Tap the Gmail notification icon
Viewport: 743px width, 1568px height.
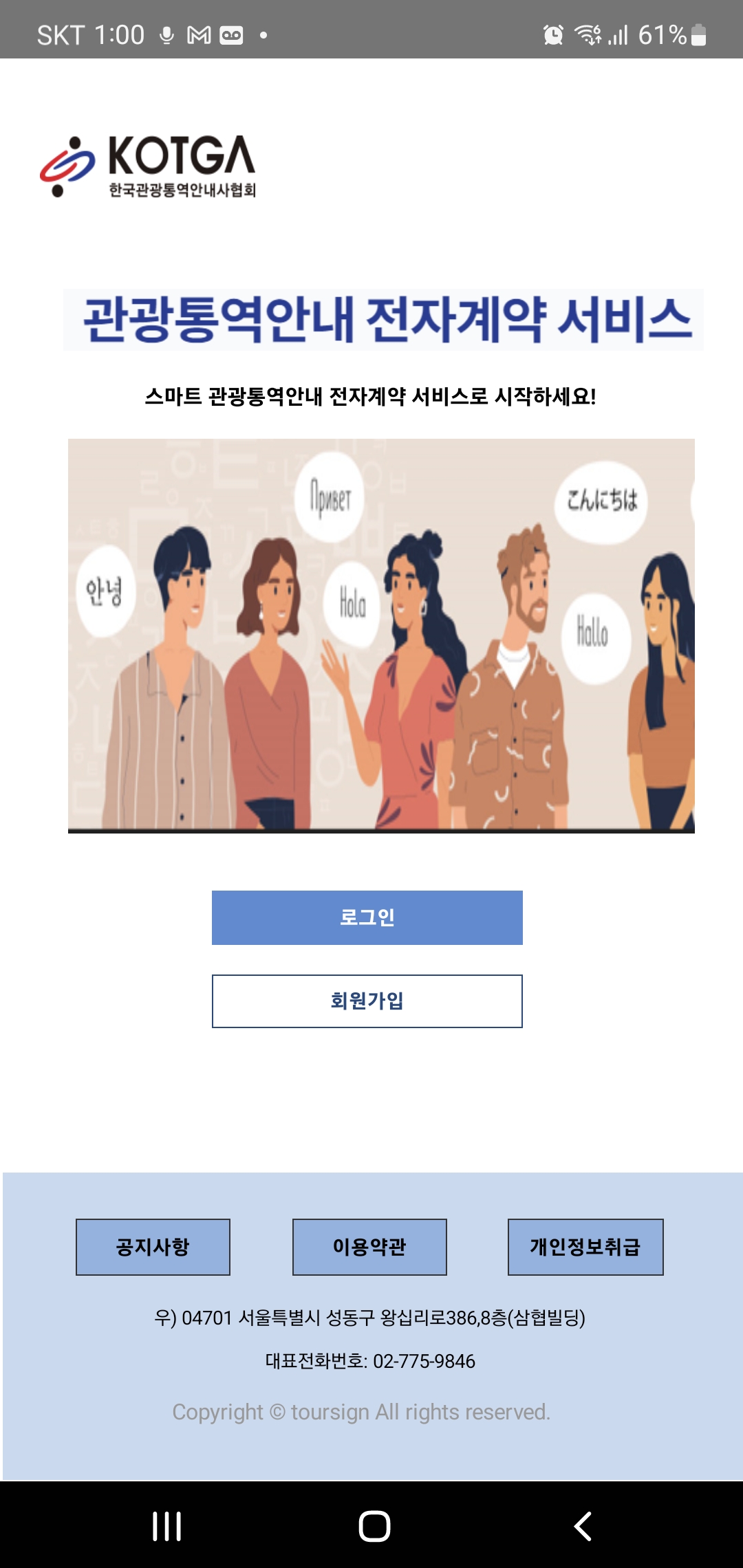[199, 35]
